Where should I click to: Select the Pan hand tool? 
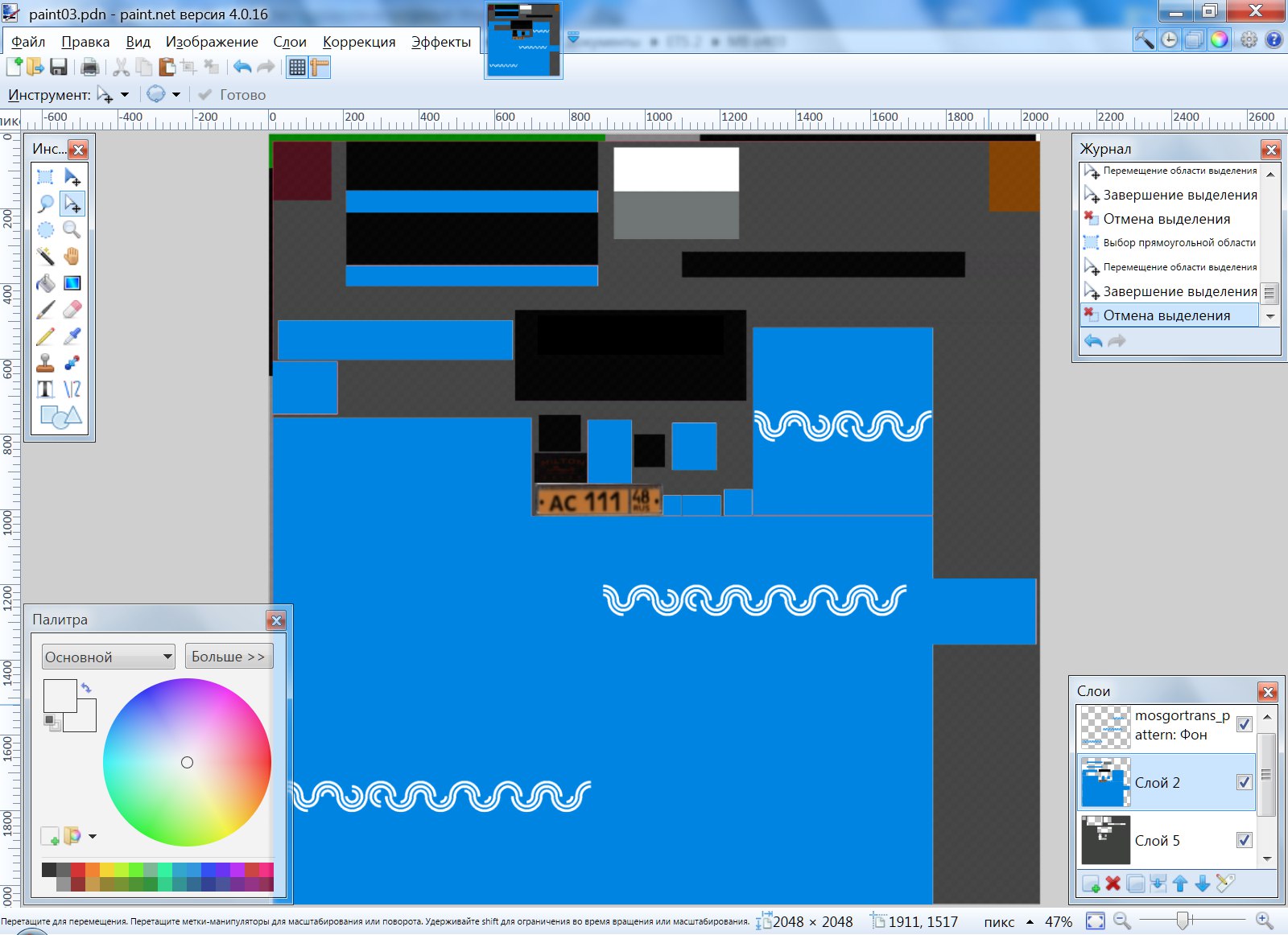click(72, 257)
